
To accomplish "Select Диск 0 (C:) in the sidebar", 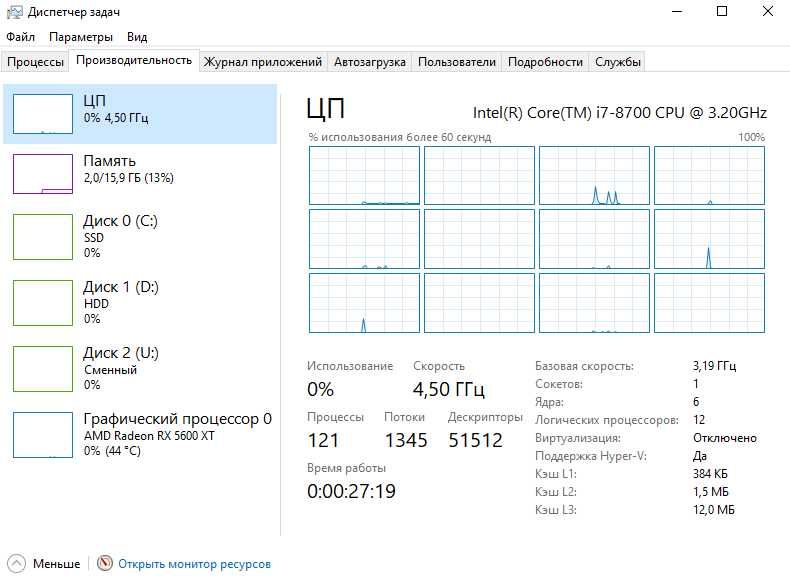I will 140,236.
